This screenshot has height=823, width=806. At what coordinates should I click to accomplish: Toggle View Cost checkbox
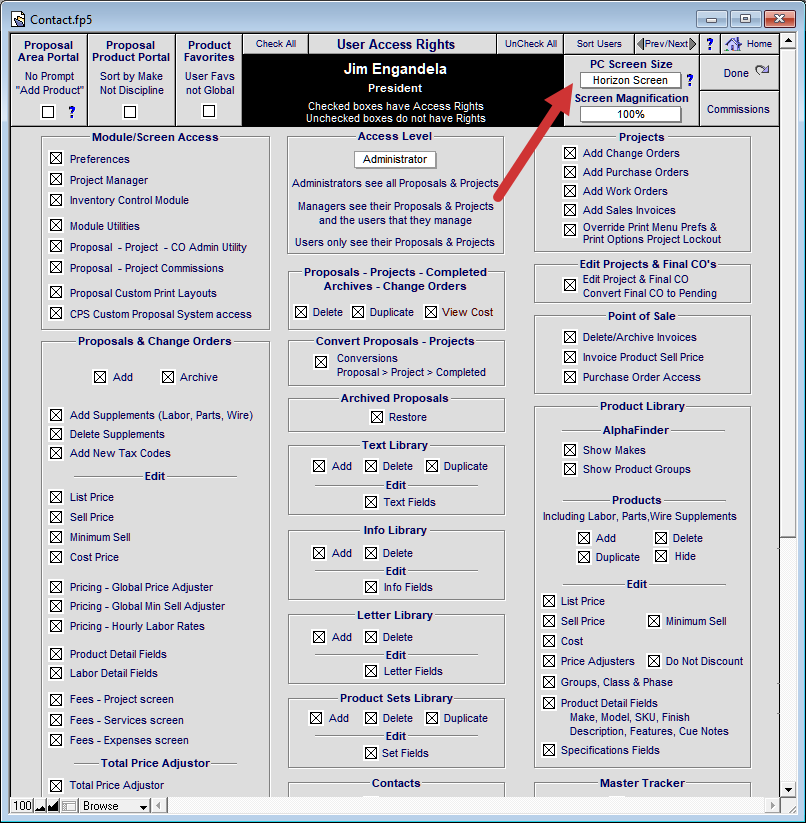[431, 312]
